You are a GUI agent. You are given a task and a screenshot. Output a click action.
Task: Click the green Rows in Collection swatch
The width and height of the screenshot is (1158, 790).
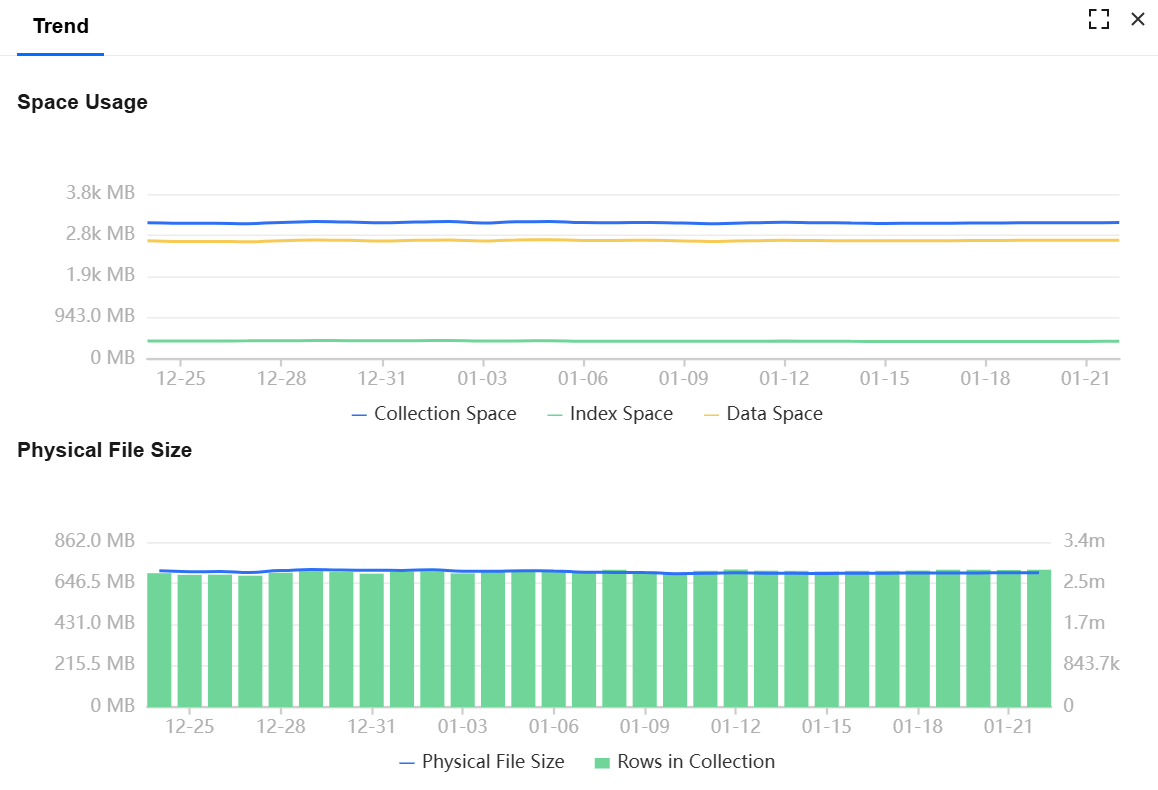(602, 763)
